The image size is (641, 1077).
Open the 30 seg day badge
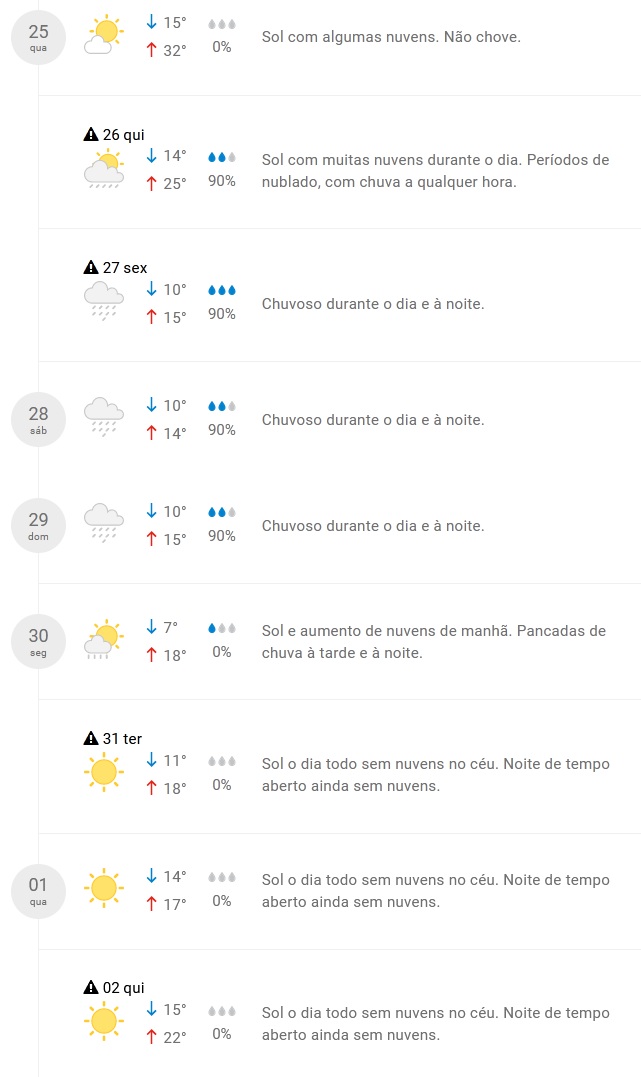pyautogui.click(x=38, y=641)
